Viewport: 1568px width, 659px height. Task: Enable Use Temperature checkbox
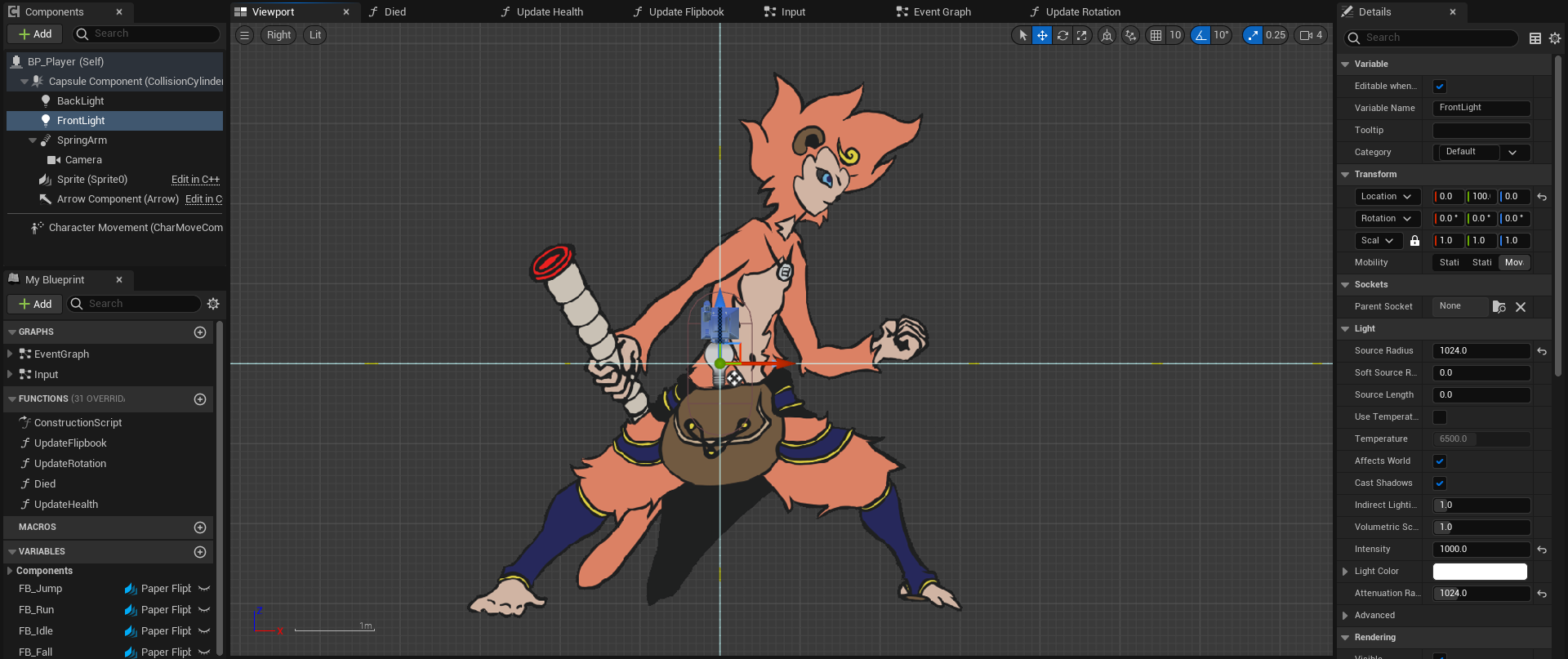[1440, 417]
